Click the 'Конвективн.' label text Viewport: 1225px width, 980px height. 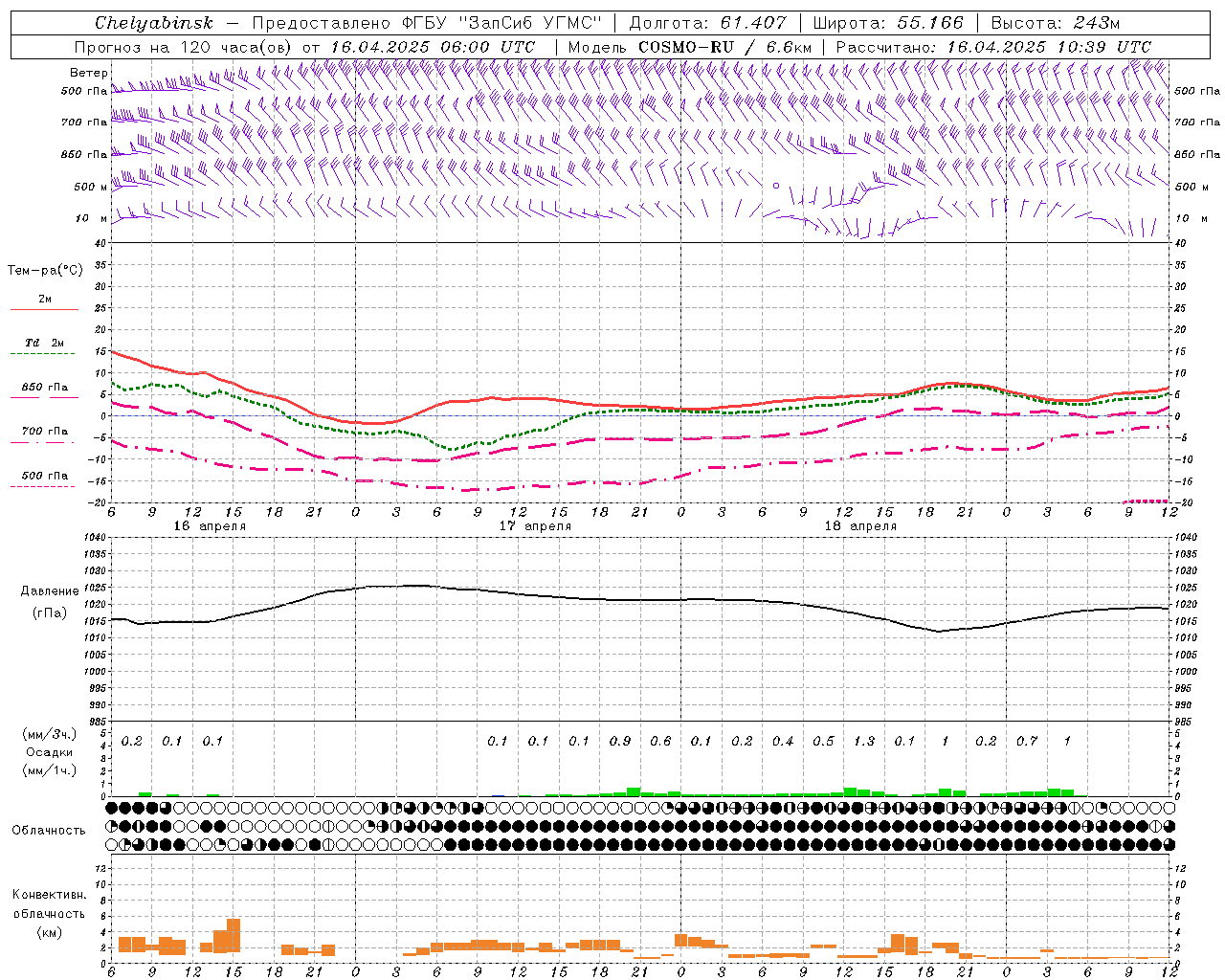(49, 895)
